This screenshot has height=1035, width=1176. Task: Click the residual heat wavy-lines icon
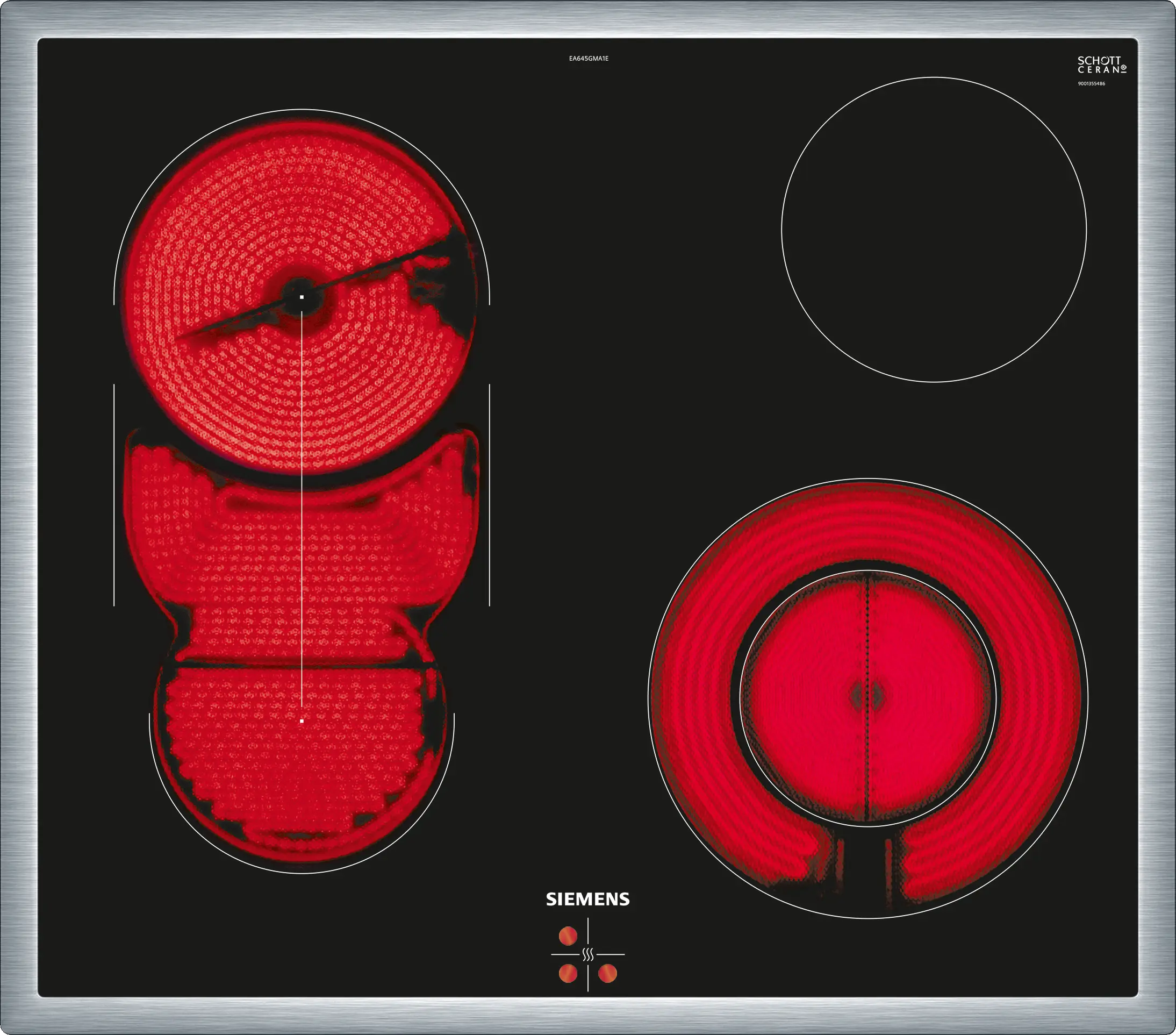(x=587, y=955)
